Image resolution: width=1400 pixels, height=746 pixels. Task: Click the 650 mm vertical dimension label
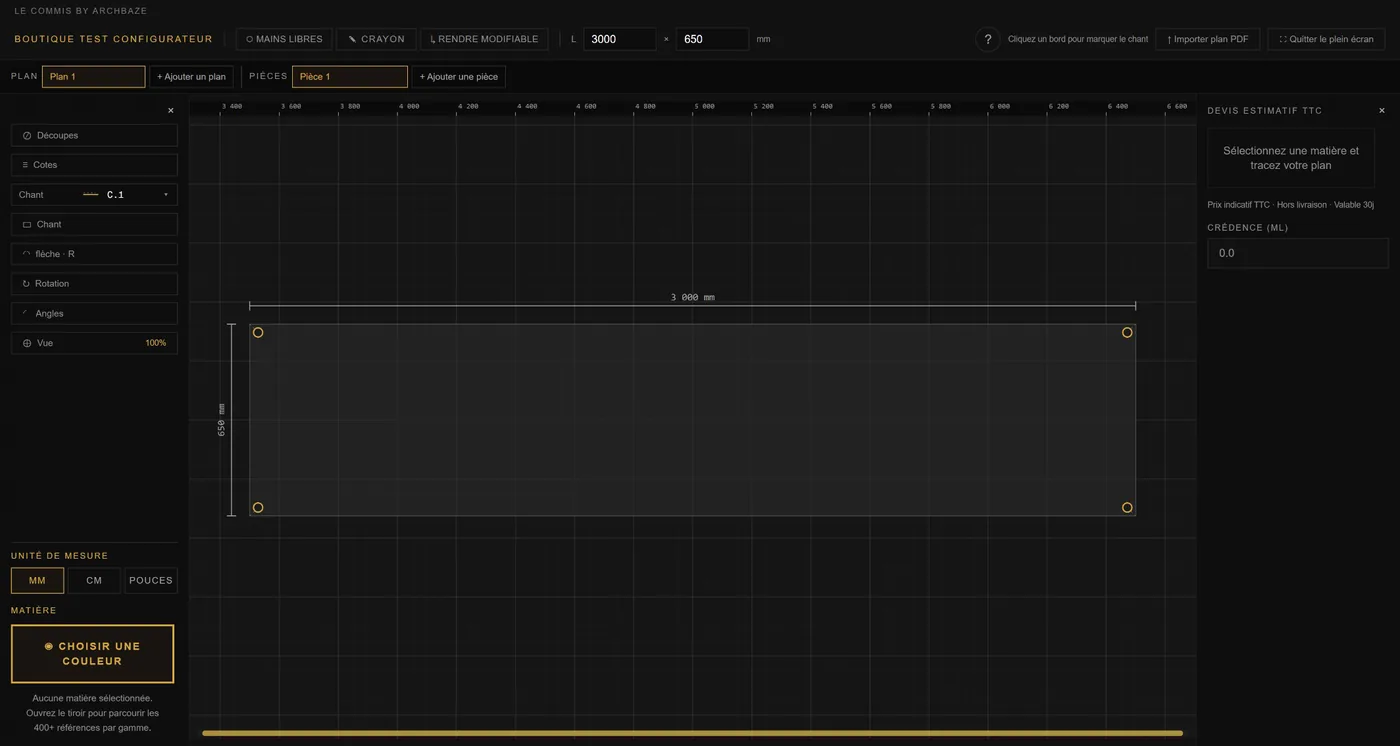pos(222,420)
